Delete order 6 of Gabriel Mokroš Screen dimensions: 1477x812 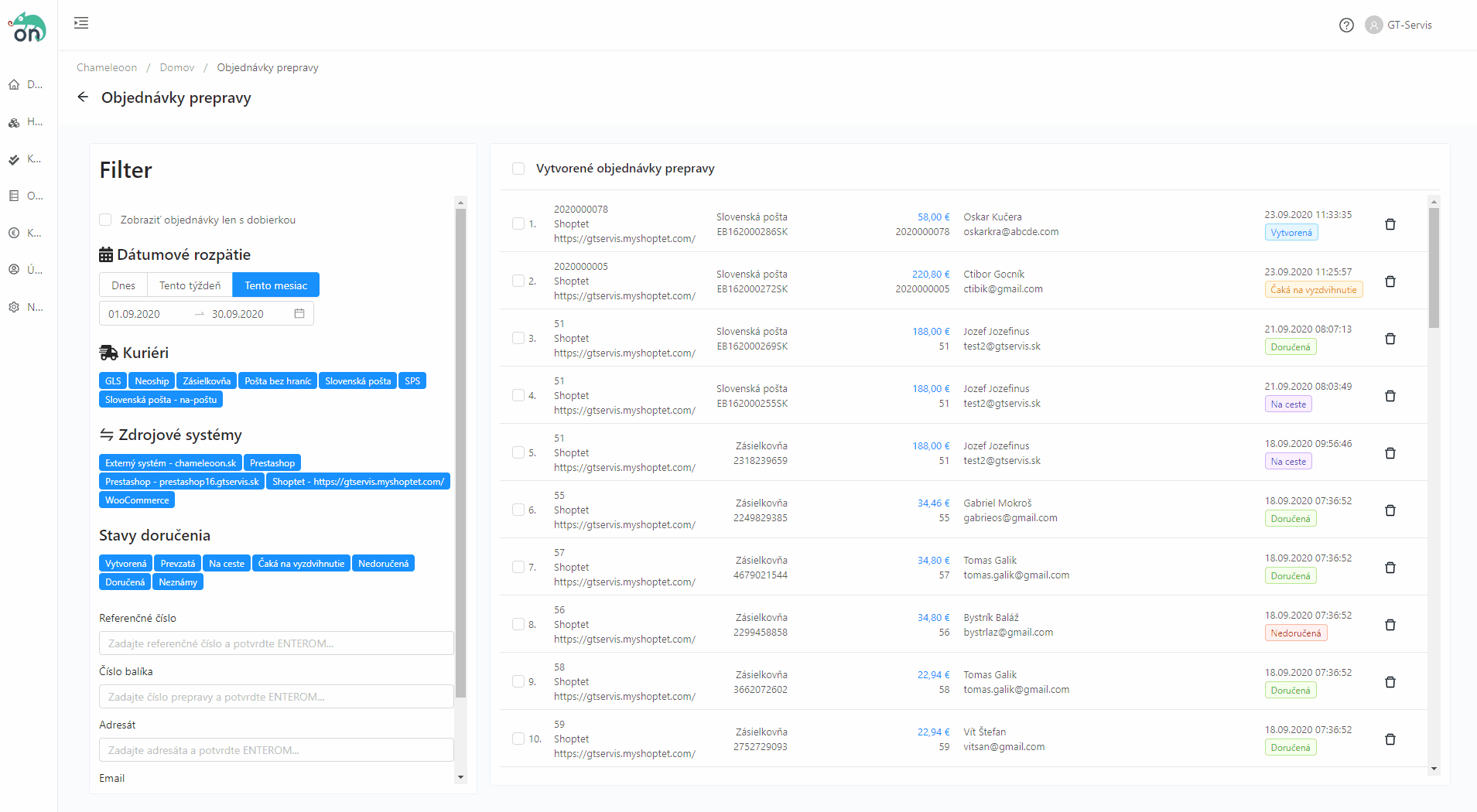tap(1390, 510)
